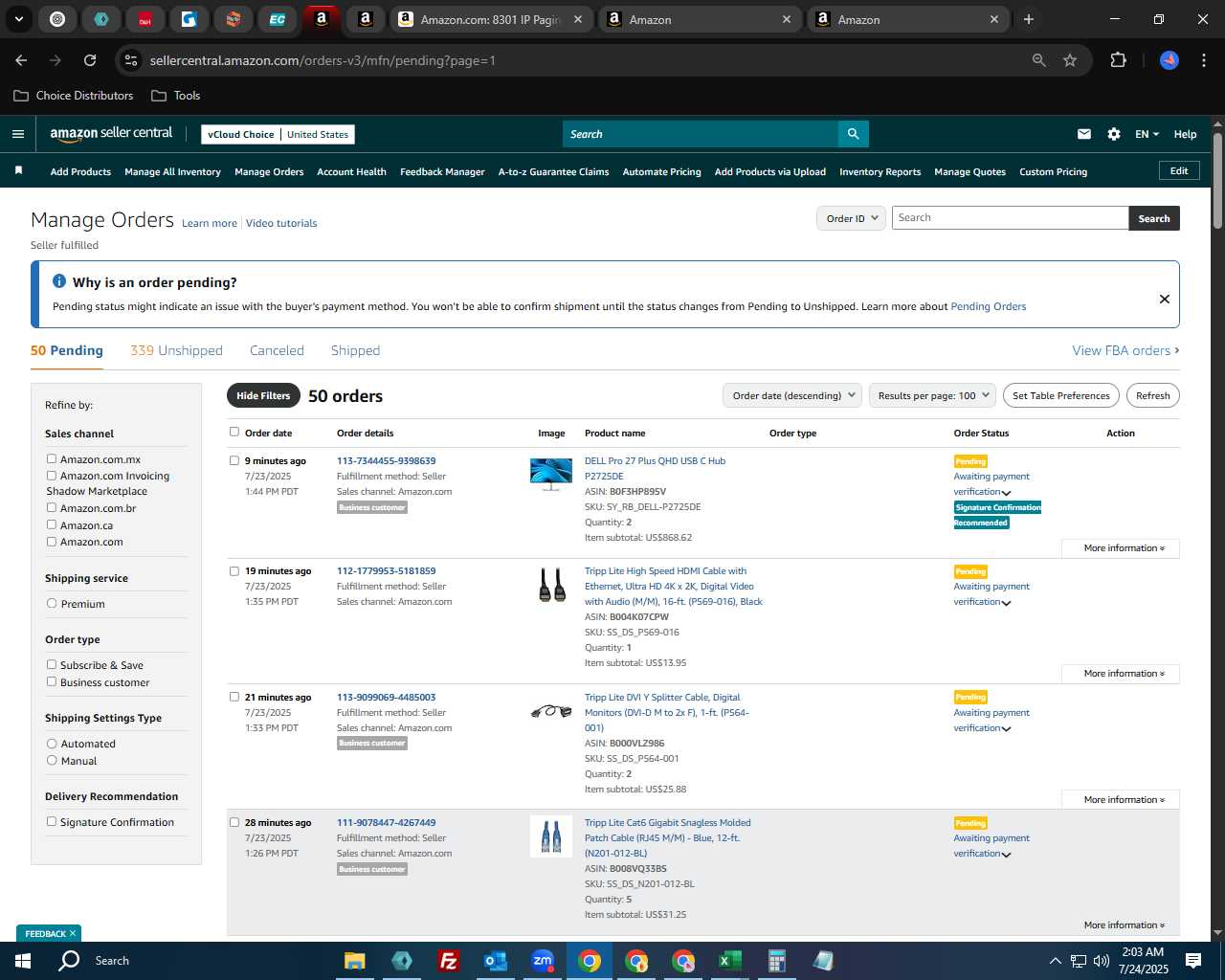
Task: Go back with browser back arrow
Action: [21, 60]
